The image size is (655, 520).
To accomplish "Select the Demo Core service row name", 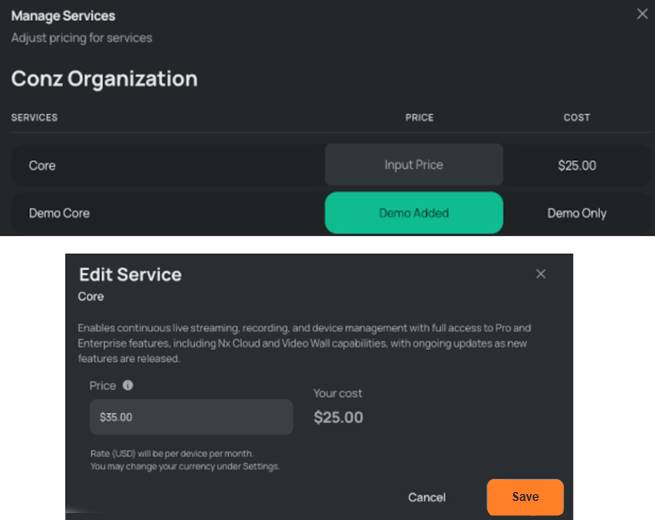I will pyautogui.click(x=57, y=213).
